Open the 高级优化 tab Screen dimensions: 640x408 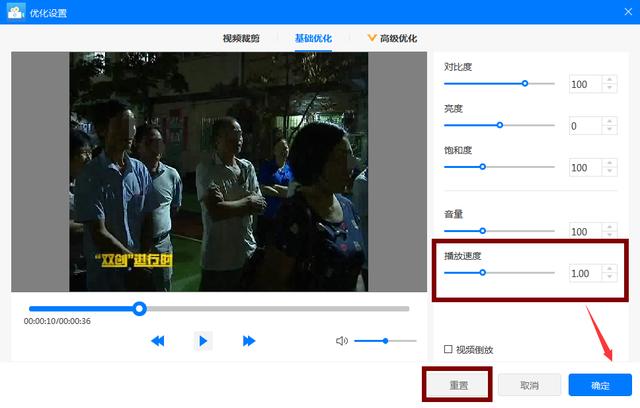pyautogui.click(x=398, y=38)
